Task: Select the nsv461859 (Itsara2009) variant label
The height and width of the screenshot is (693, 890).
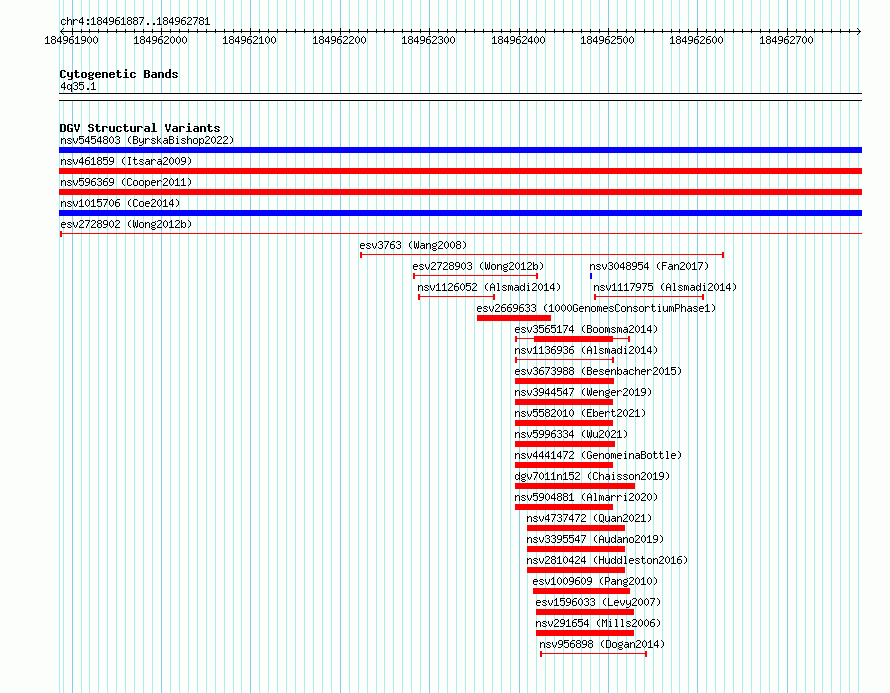Action: click(126, 161)
